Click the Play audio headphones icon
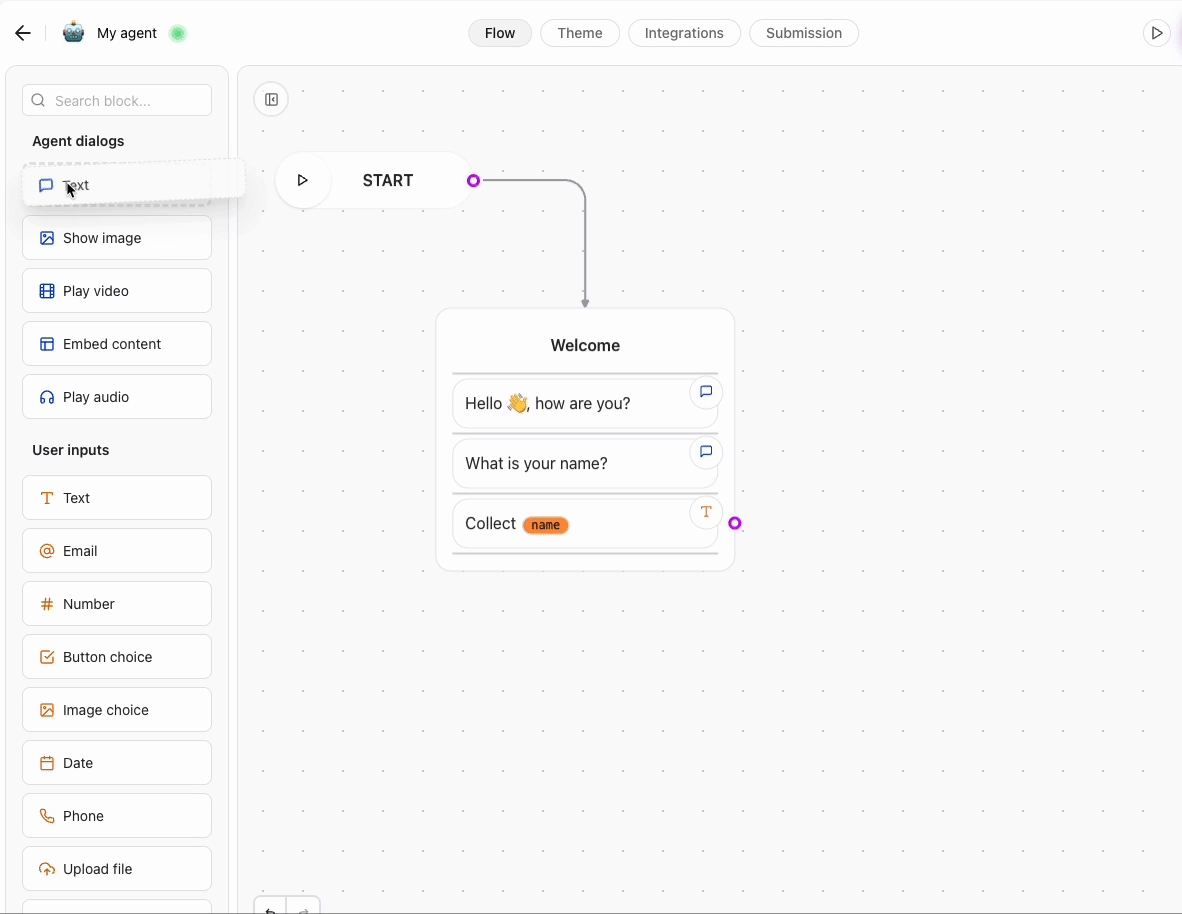This screenshot has width=1182, height=914. click(46, 396)
